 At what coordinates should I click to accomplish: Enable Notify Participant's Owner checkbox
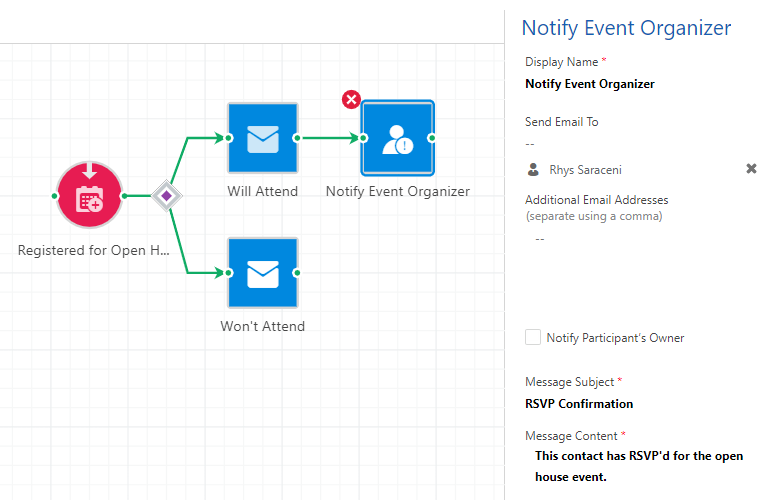click(533, 337)
